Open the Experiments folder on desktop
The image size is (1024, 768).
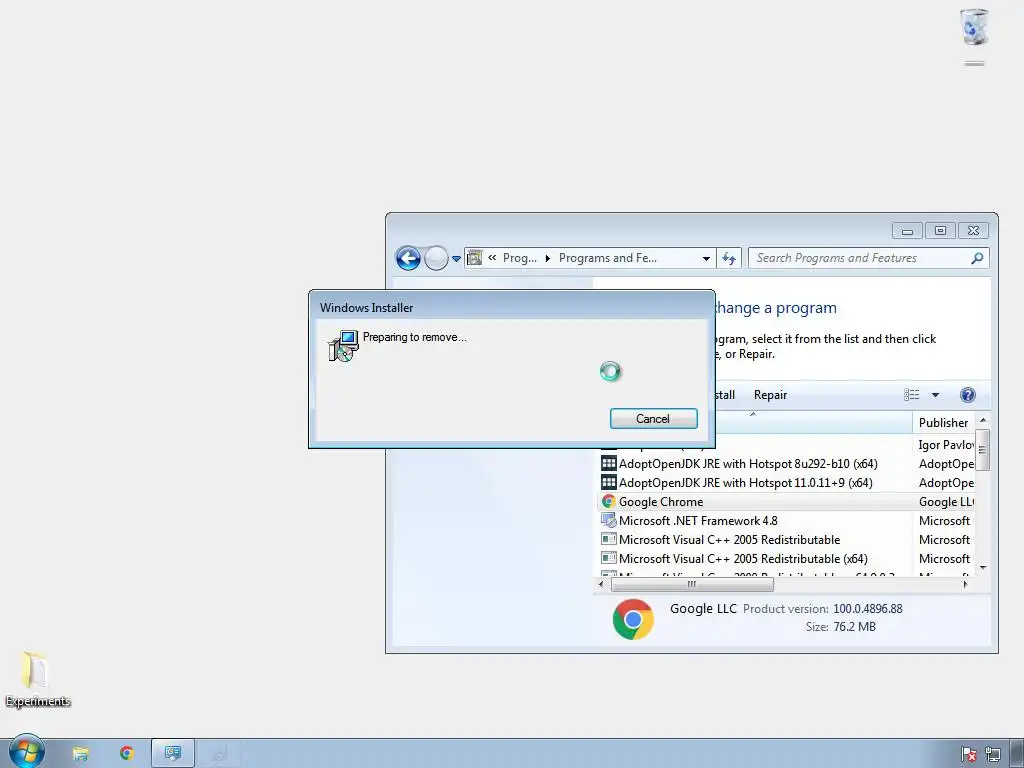click(x=37, y=679)
